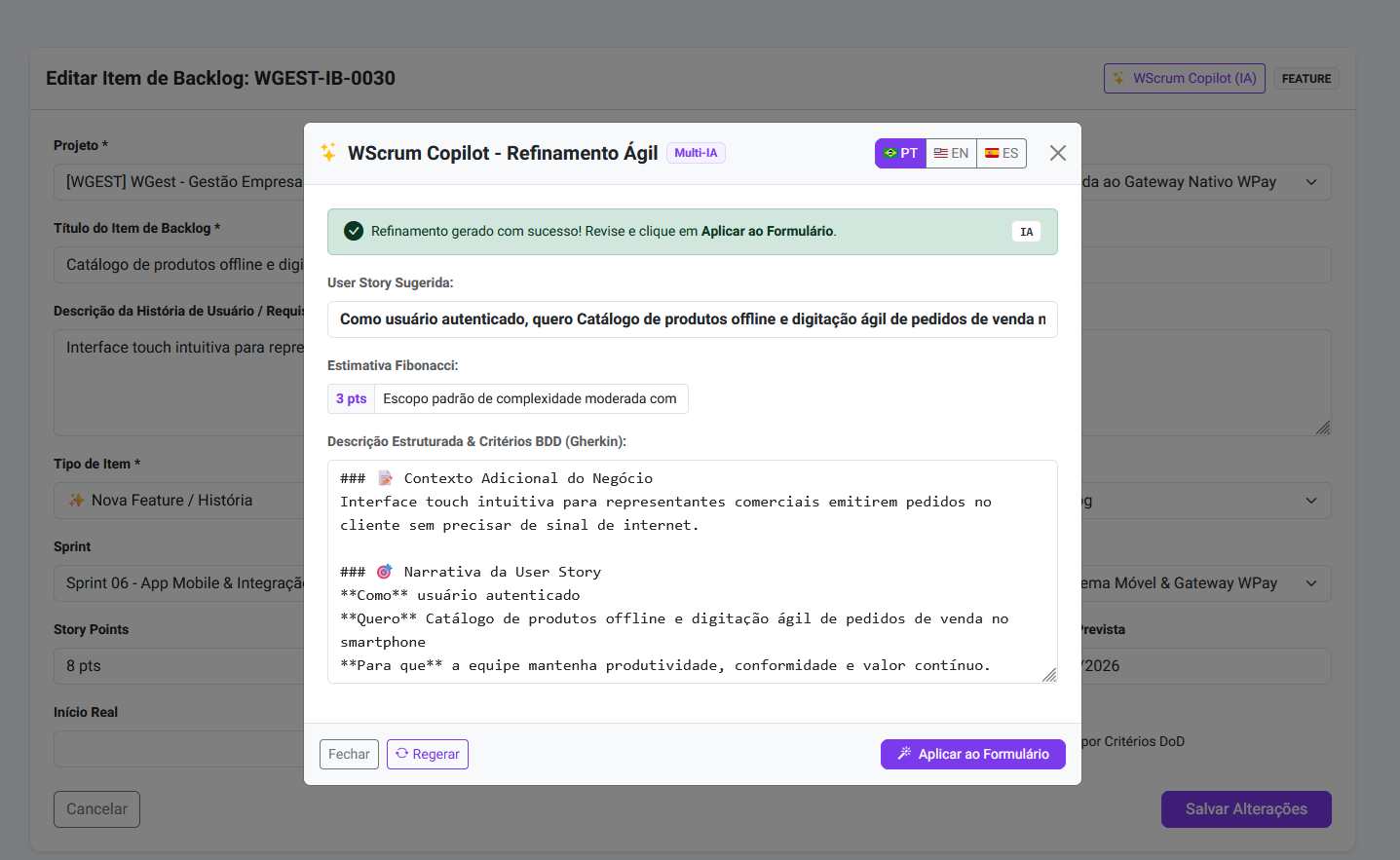The image size is (1400, 860).
Task: Click the IA badge in the success alert
Action: (x=1026, y=232)
